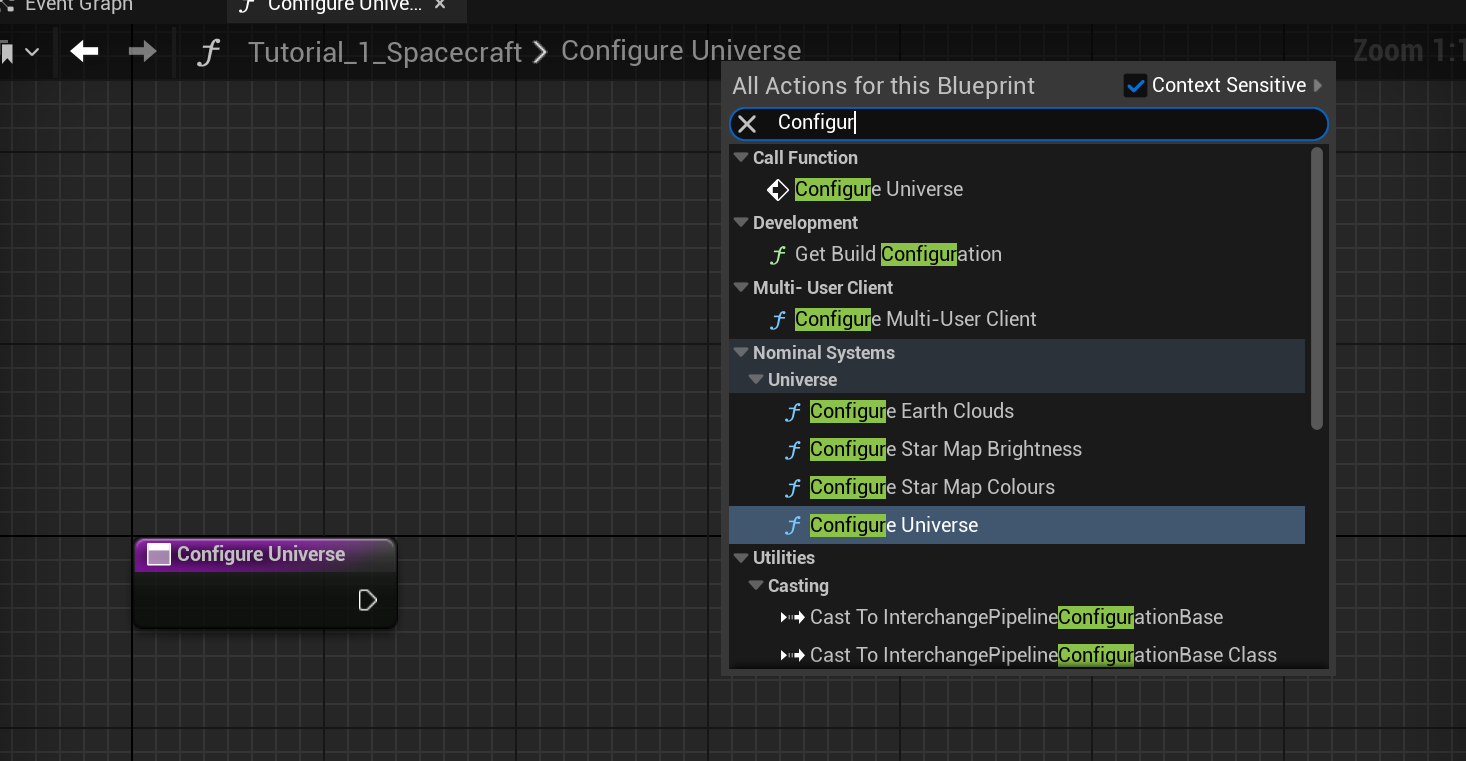Click the function icon beside Tutorial_1_Spacecraft breadcrumb
1466x761 pixels.
[x=207, y=52]
